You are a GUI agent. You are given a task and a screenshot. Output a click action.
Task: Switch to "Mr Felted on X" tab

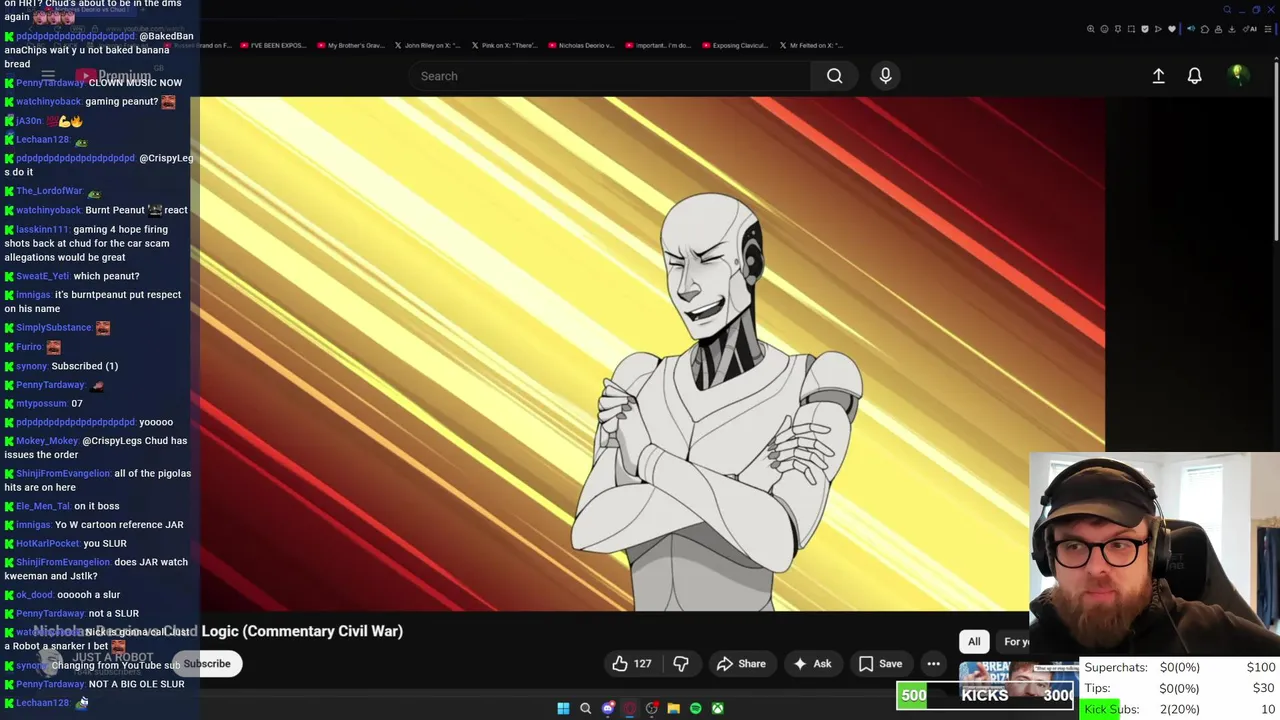pyautogui.click(x=811, y=45)
